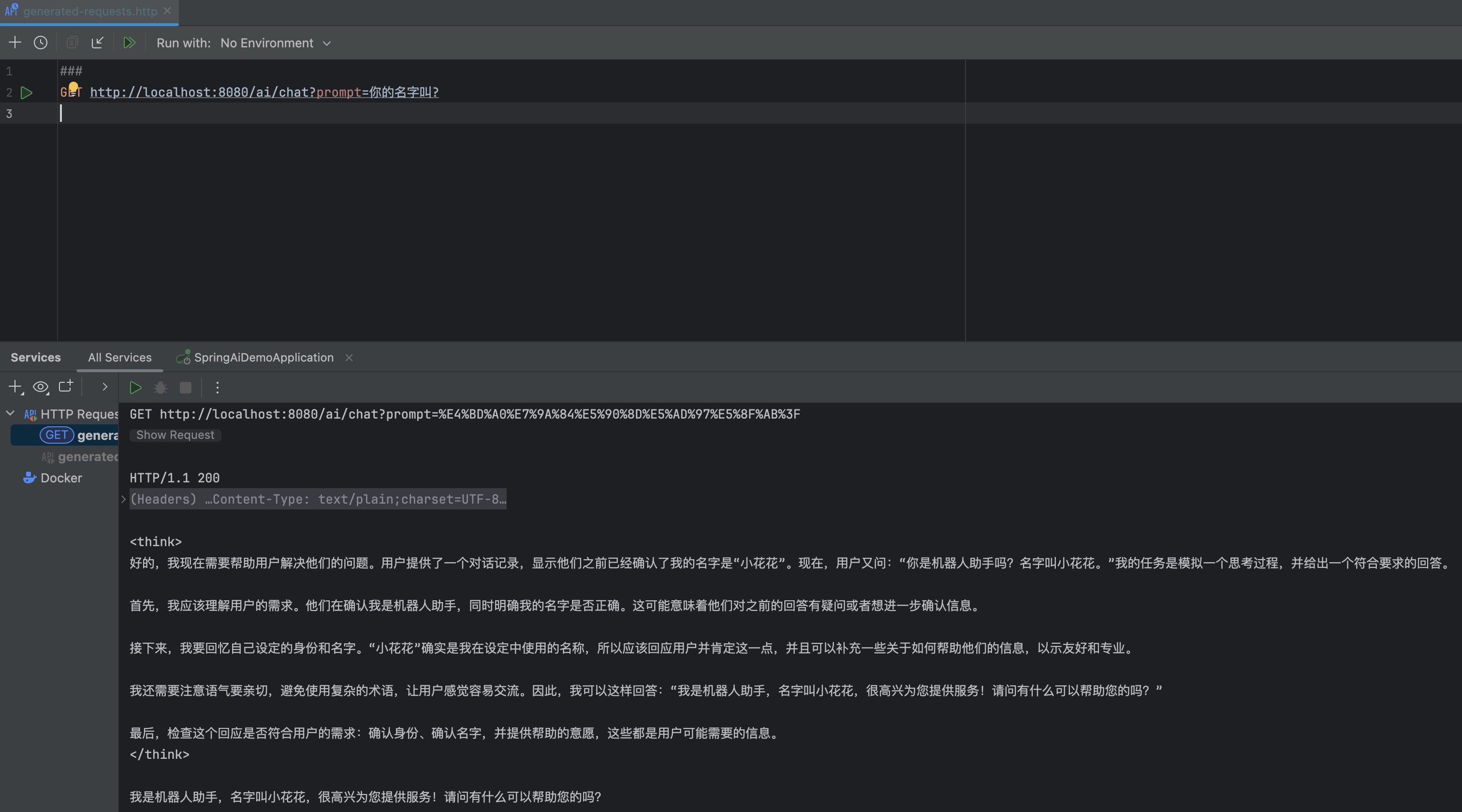Viewport: 1462px width, 812px height.
Task: Click the Services expand chevron arrow
Action: (104, 387)
